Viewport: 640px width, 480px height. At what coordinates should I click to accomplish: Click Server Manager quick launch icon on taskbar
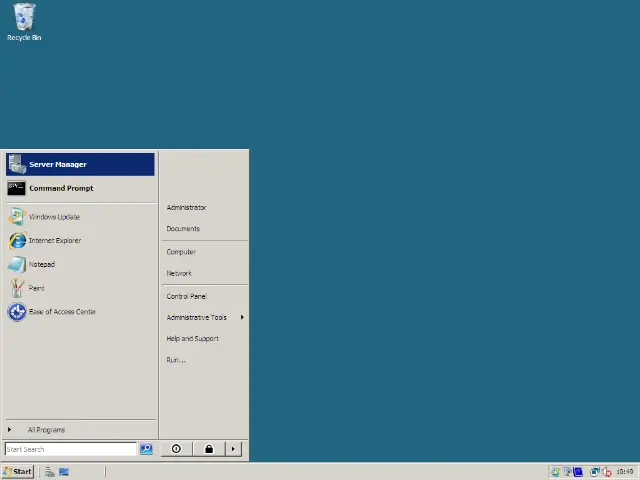[x=50, y=472]
